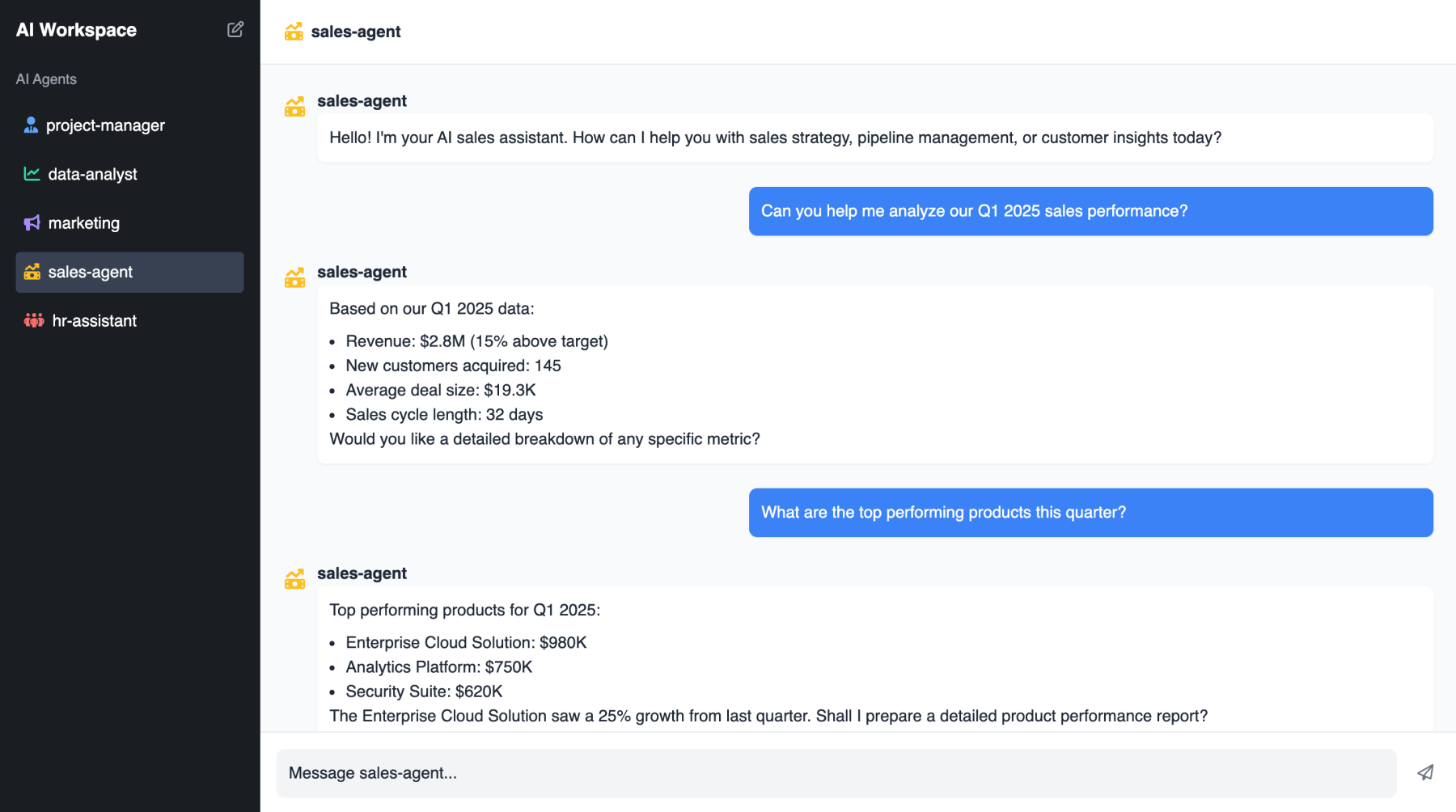Click the sales-agent avatar beside Q1 data reply
The width and height of the screenshot is (1456, 812).
[294, 277]
